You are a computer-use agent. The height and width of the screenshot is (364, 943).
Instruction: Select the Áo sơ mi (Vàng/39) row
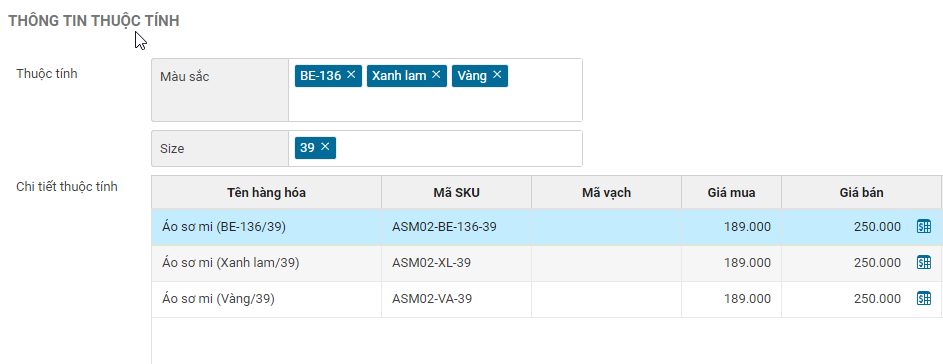547,299
